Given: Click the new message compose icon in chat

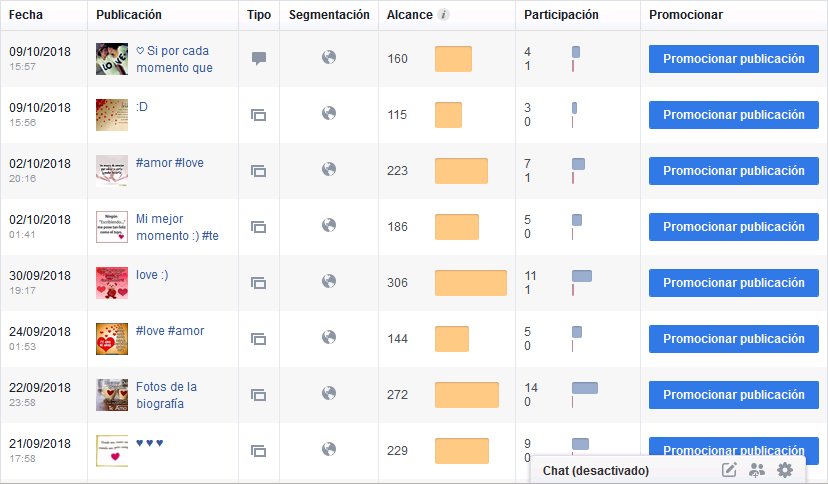Looking at the screenshot, I should 729,469.
